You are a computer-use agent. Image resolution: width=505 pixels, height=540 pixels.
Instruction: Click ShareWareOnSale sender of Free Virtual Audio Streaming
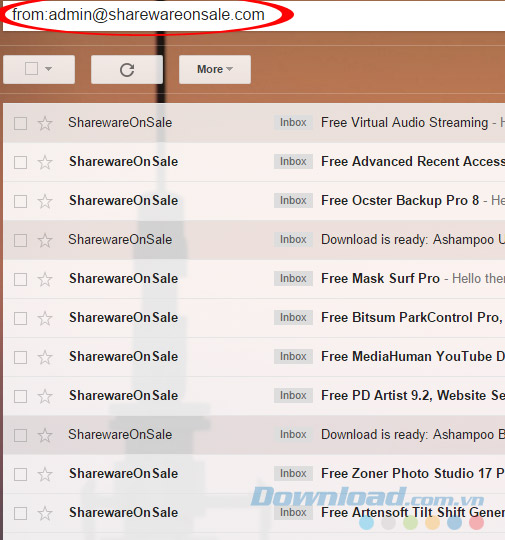click(120, 122)
